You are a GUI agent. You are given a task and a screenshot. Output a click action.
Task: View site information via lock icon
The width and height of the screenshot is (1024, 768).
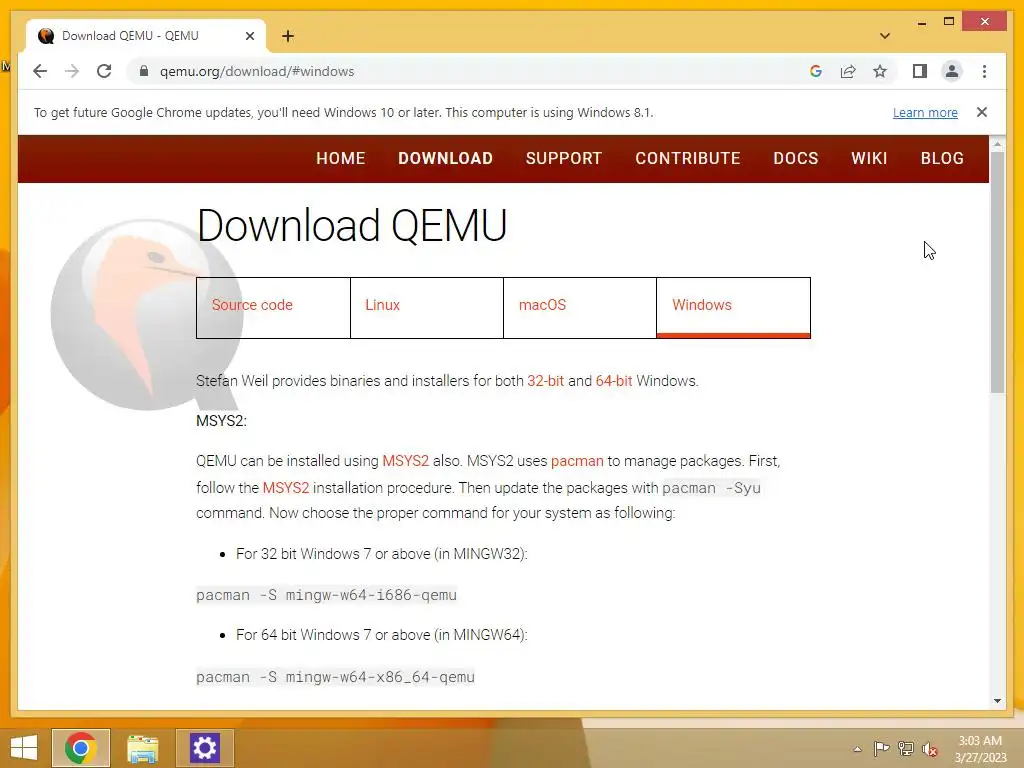[x=144, y=71]
